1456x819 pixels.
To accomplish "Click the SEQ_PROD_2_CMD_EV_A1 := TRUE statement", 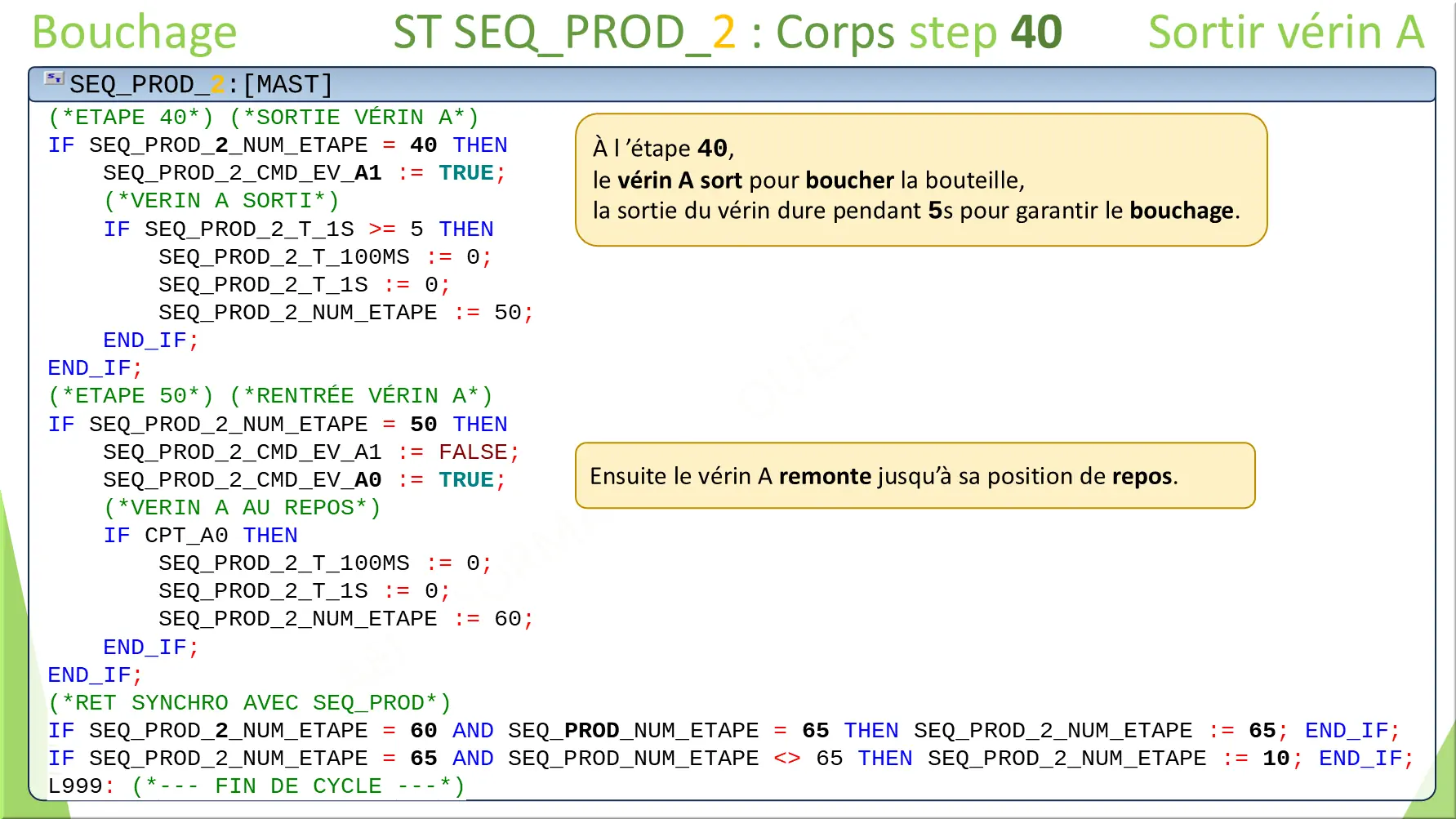I will click(302, 172).
